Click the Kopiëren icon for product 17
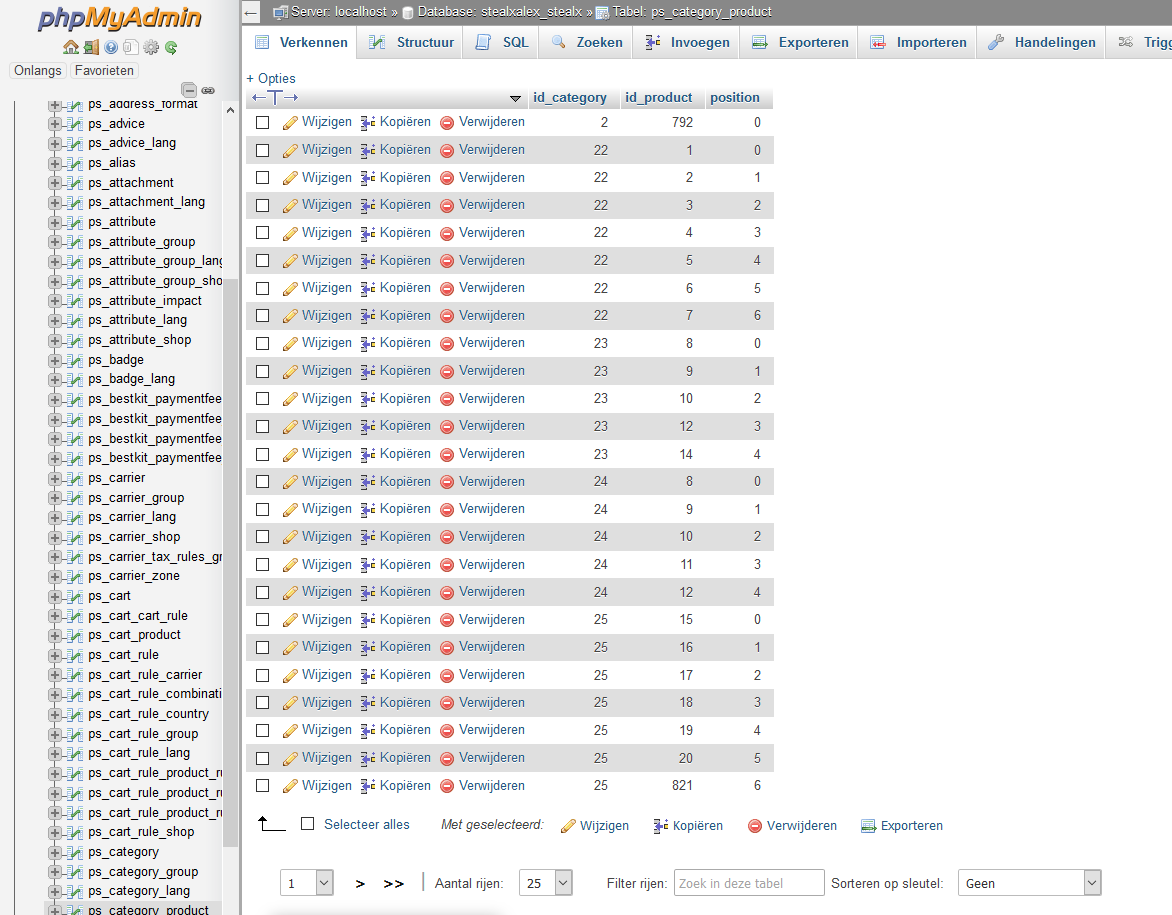Screen dimensions: 1172x915 pos(368,676)
